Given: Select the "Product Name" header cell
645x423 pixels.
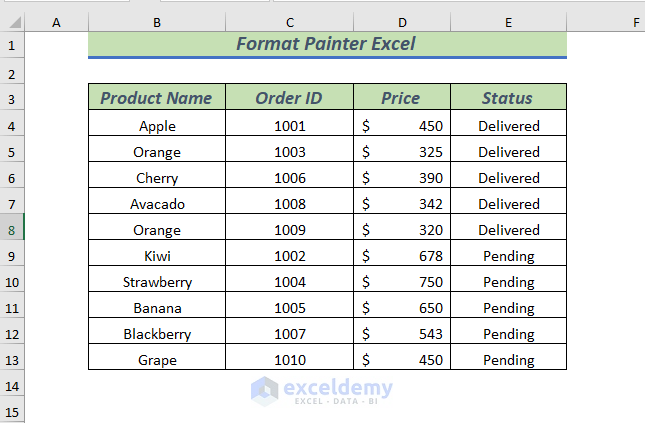Looking at the screenshot, I should [x=157, y=98].
